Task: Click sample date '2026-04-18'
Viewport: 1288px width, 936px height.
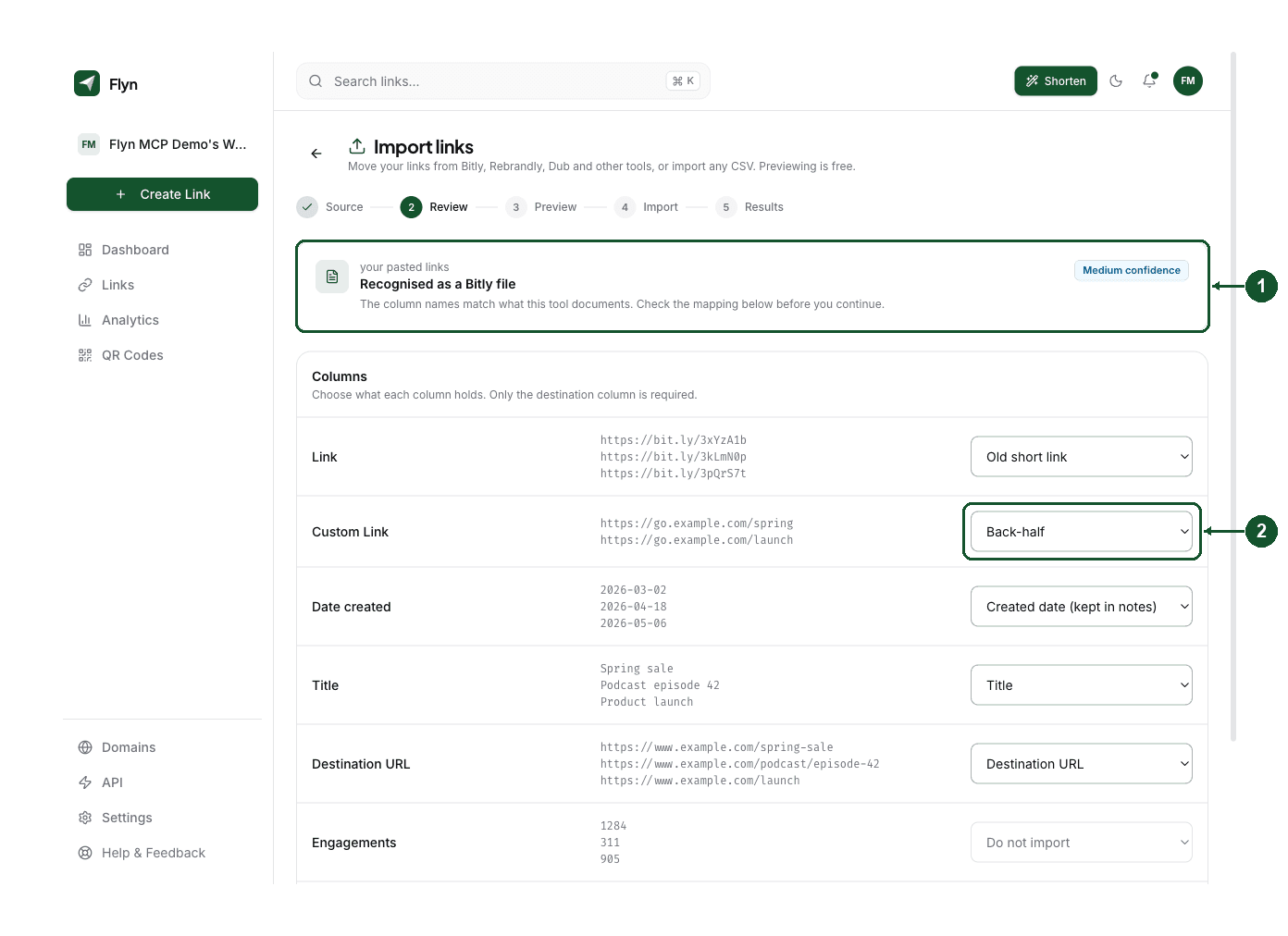Action: pos(634,607)
